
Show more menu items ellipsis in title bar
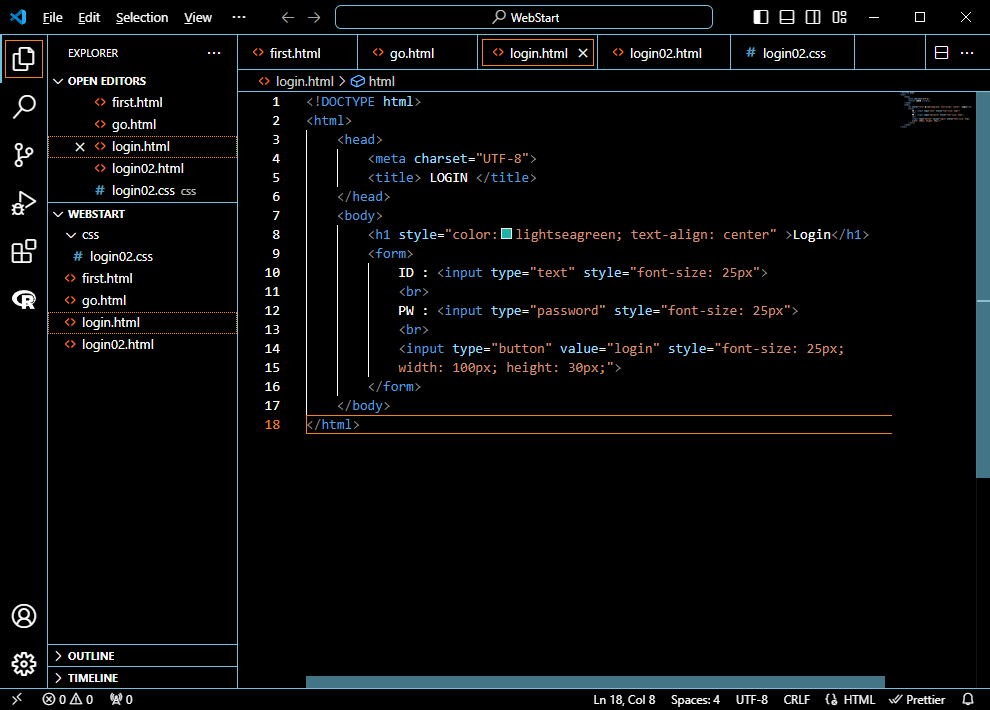pyautogui.click(x=239, y=18)
